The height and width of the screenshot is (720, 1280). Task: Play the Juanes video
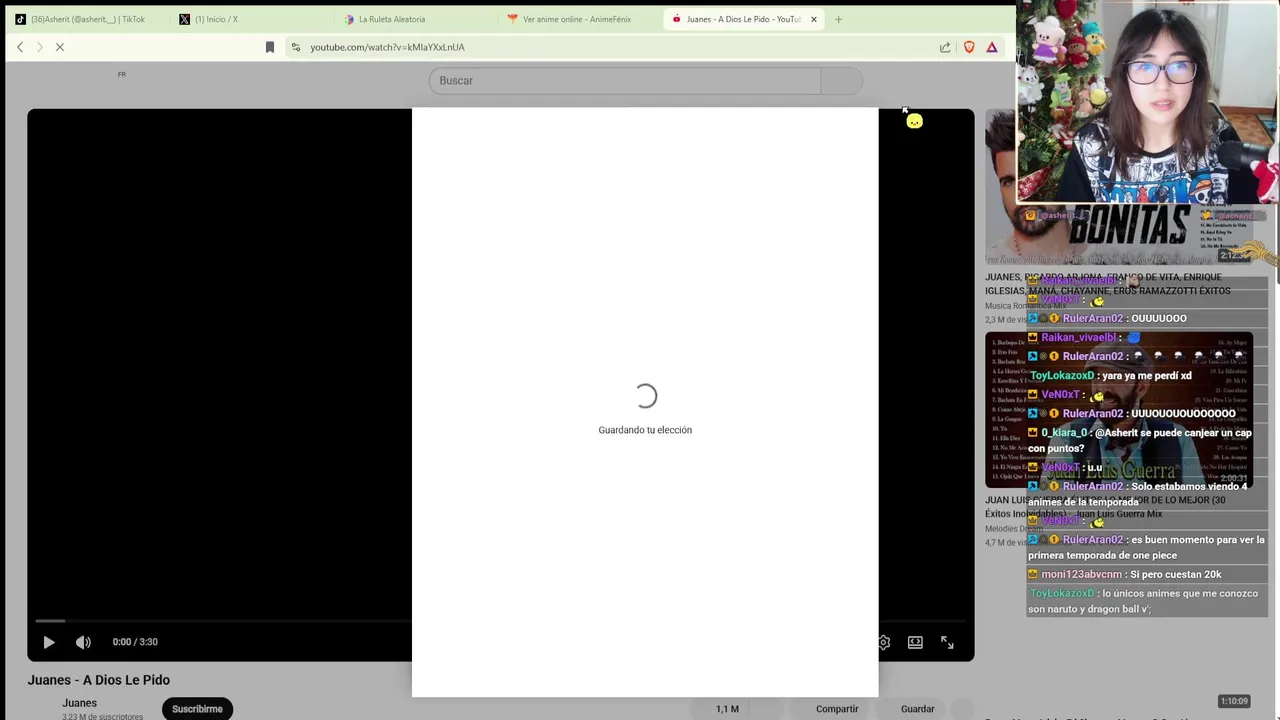(49, 642)
